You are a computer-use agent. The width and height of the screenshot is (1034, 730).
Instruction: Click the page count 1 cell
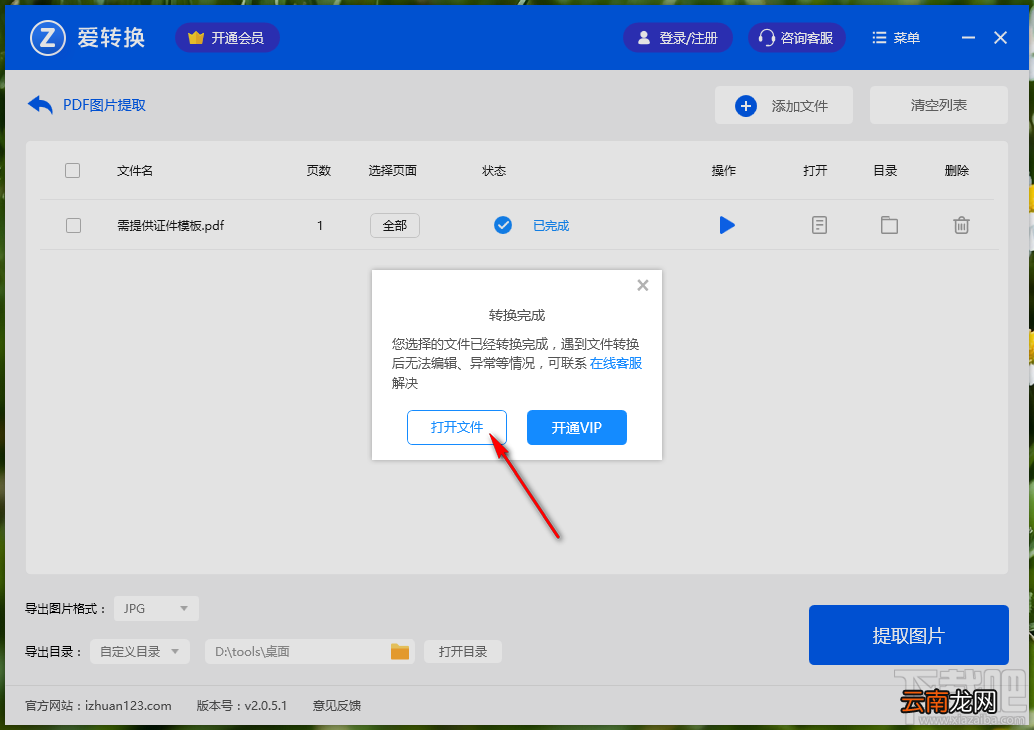pyautogui.click(x=320, y=226)
